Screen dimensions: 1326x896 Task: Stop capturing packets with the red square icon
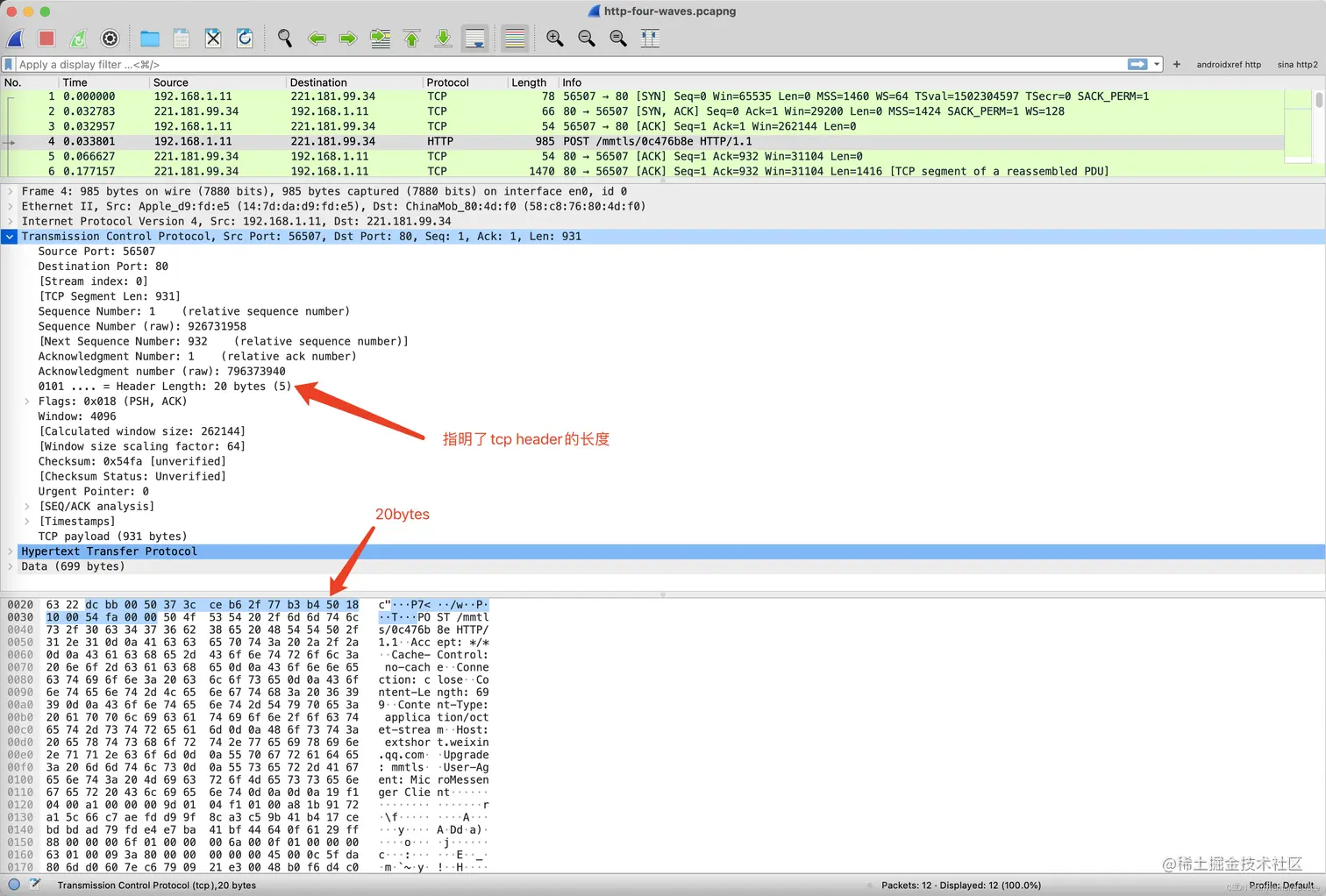coord(46,39)
